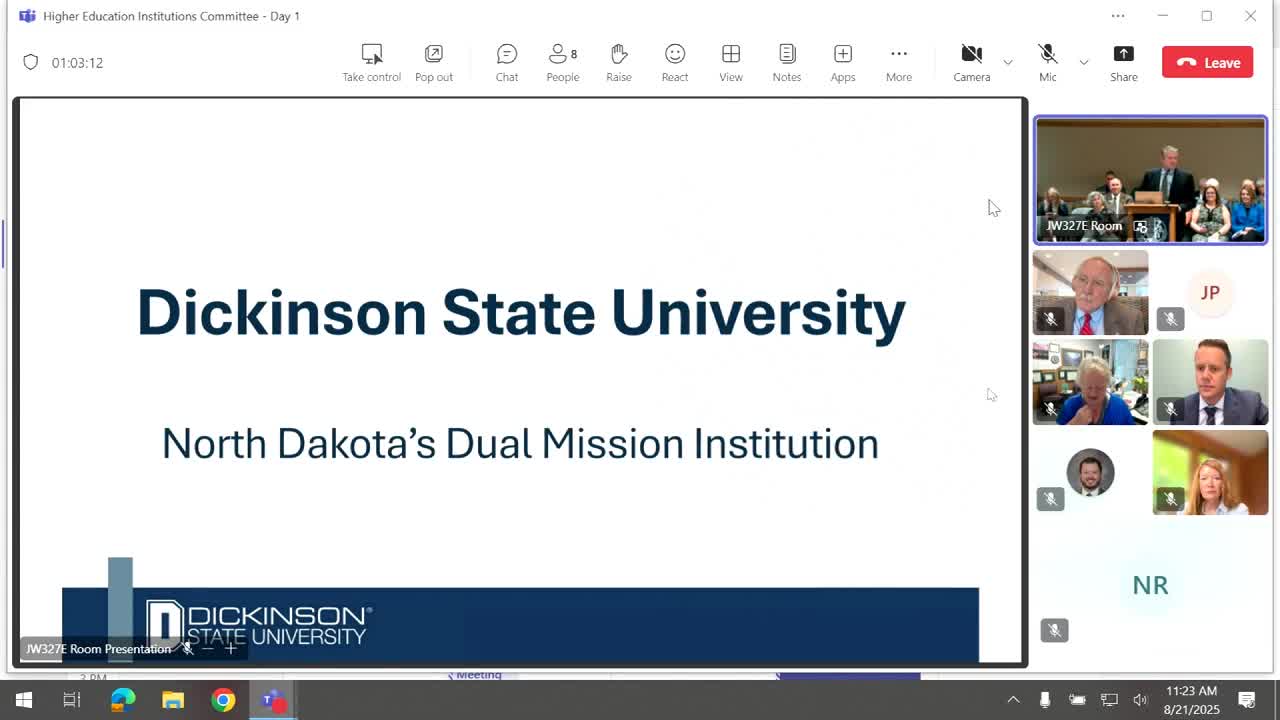Open the Windows Start menu
Screen dimensions: 1280x720
tap(24, 700)
